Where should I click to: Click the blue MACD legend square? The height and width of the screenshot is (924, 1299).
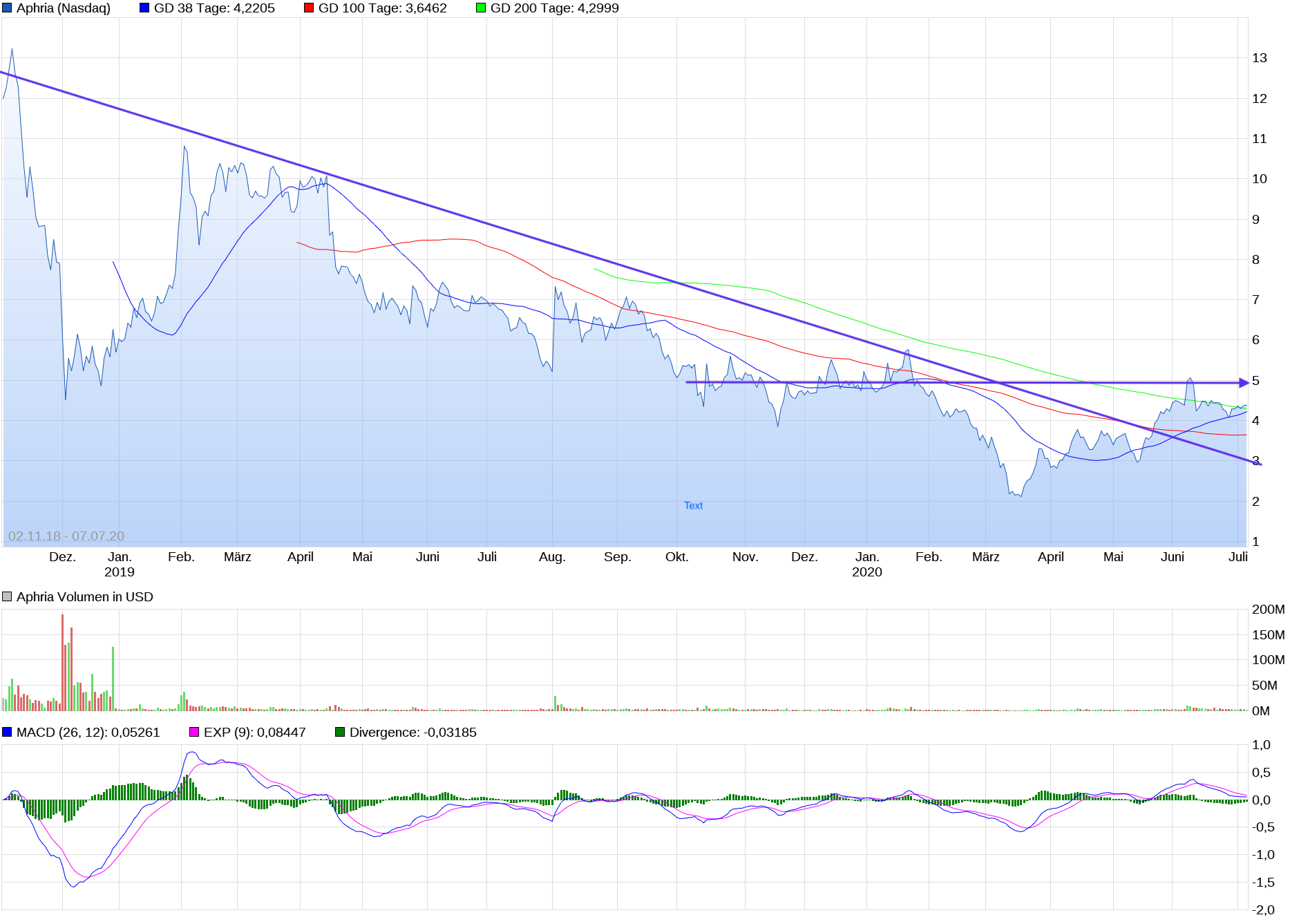7,731
